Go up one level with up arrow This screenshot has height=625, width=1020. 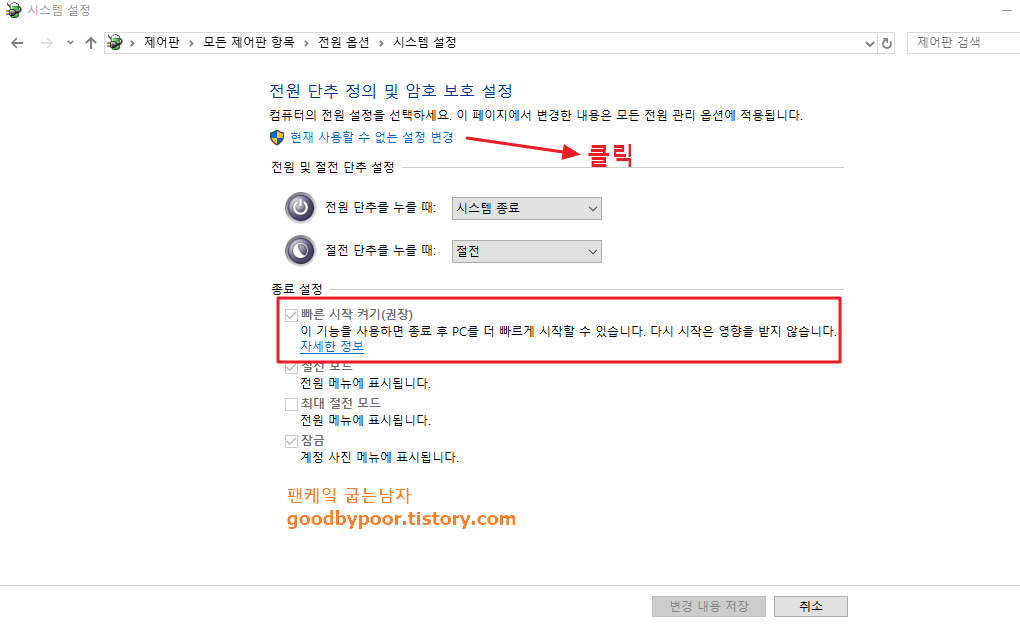90,43
